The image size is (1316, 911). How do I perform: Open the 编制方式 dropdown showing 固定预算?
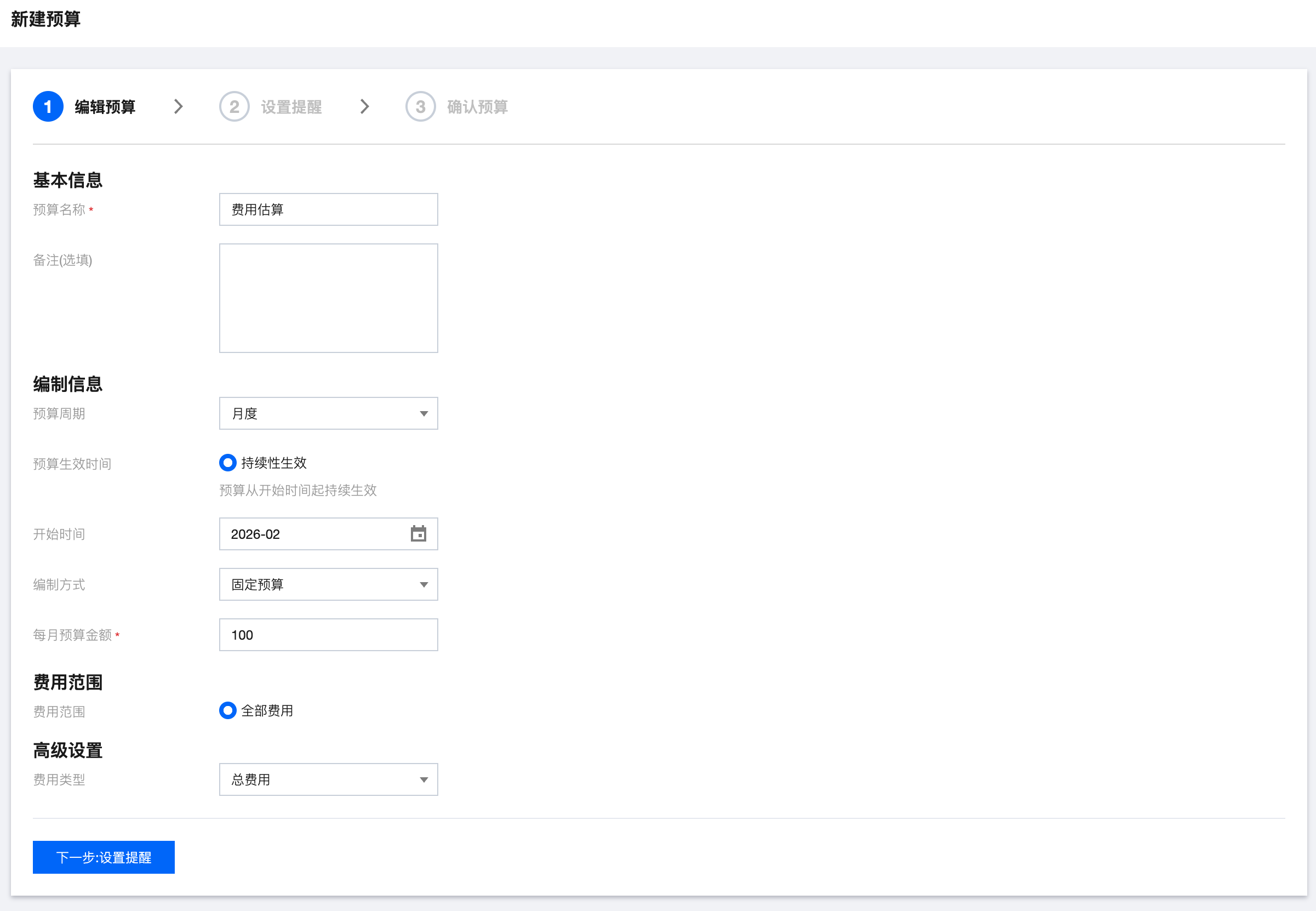[x=328, y=584]
